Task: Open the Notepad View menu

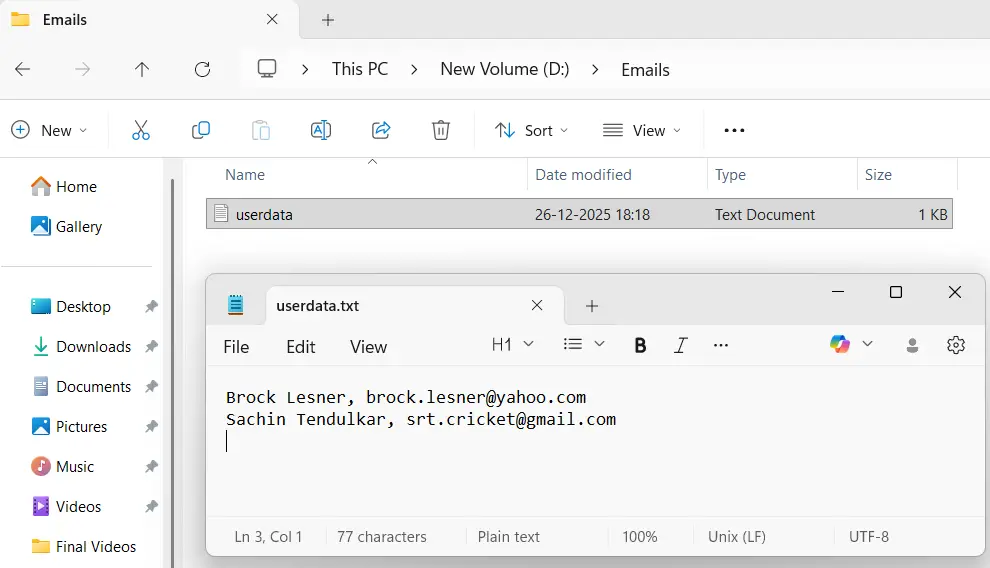Action: pyautogui.click(x=369, y=346)
